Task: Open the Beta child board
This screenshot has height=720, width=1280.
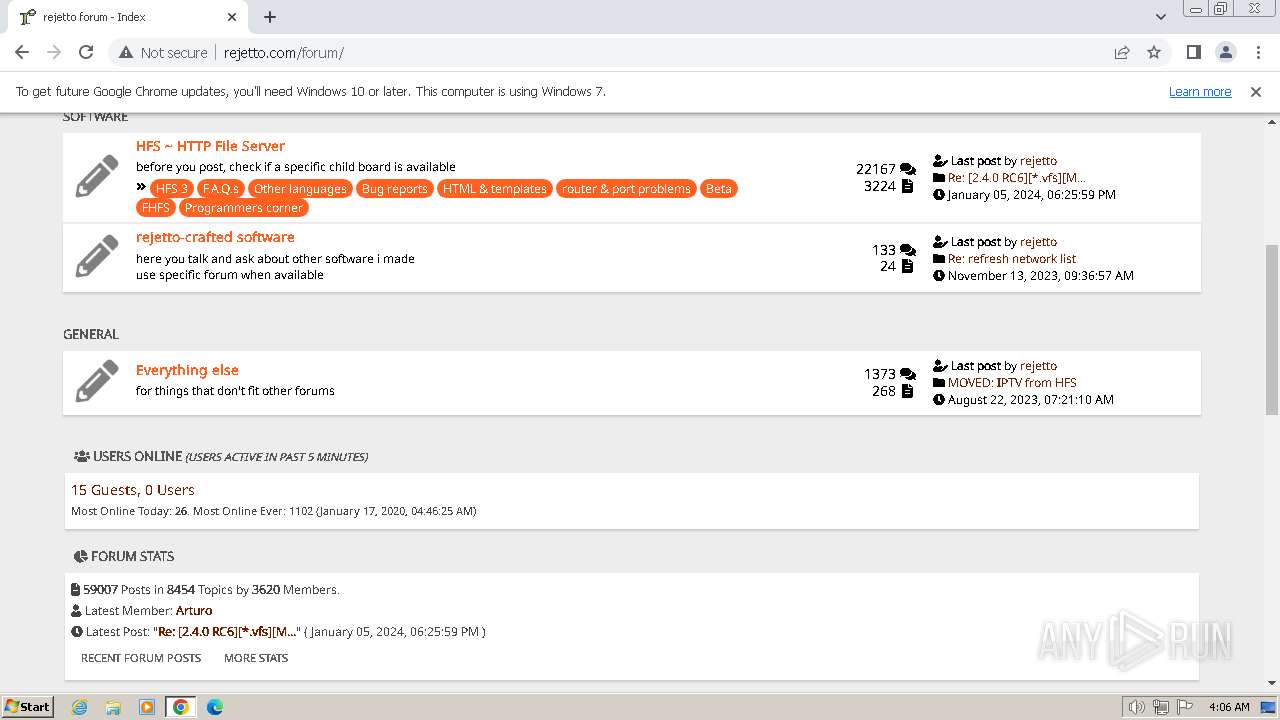Action: point(719,189)
